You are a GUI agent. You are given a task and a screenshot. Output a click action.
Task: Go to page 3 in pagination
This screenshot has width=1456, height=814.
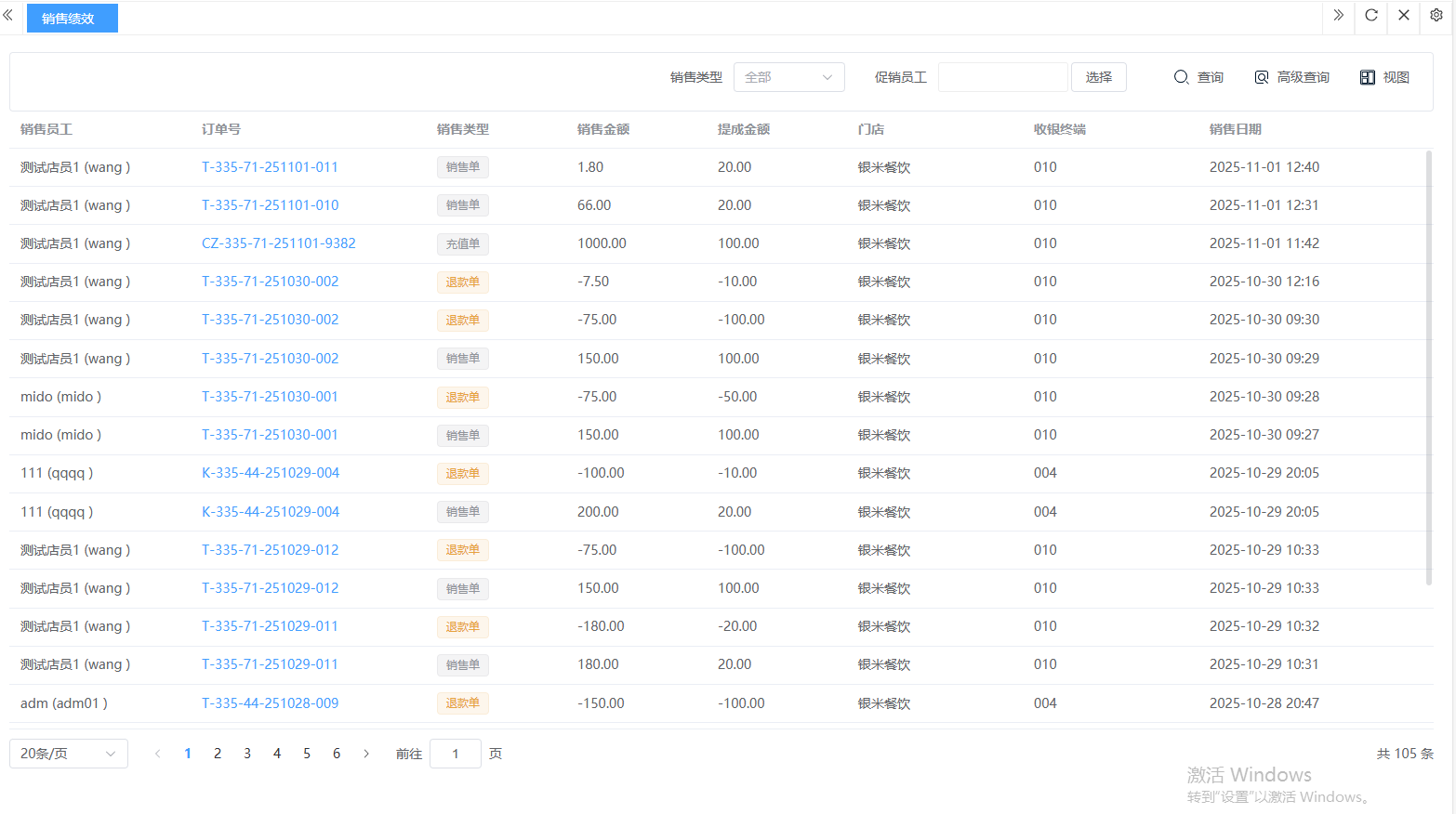pyautogui.click(x=247, y=754)
